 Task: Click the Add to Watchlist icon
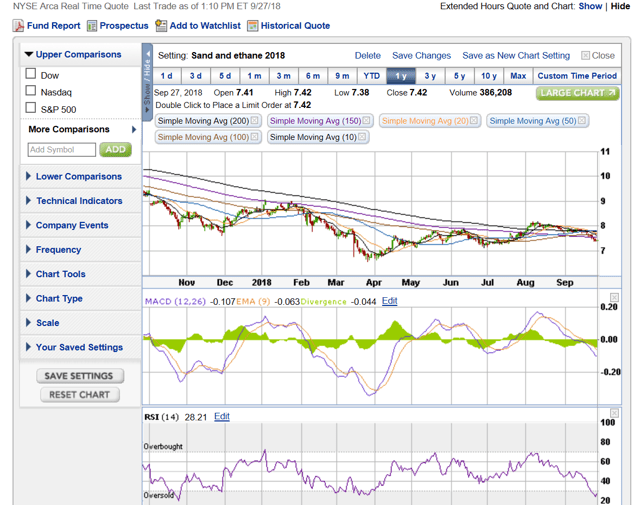(161, 26)
